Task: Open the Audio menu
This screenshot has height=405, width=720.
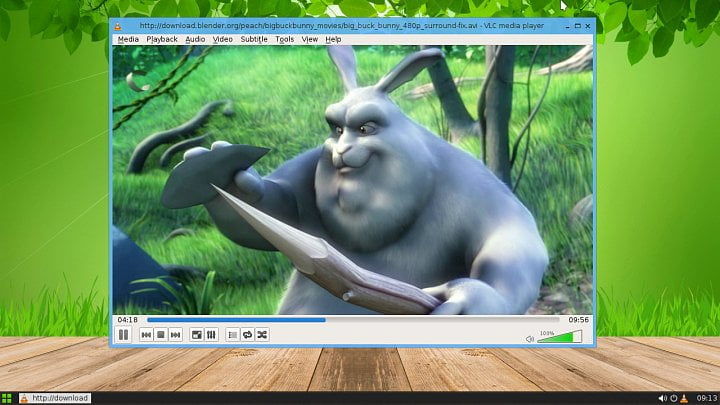Action: pos(195,39)
